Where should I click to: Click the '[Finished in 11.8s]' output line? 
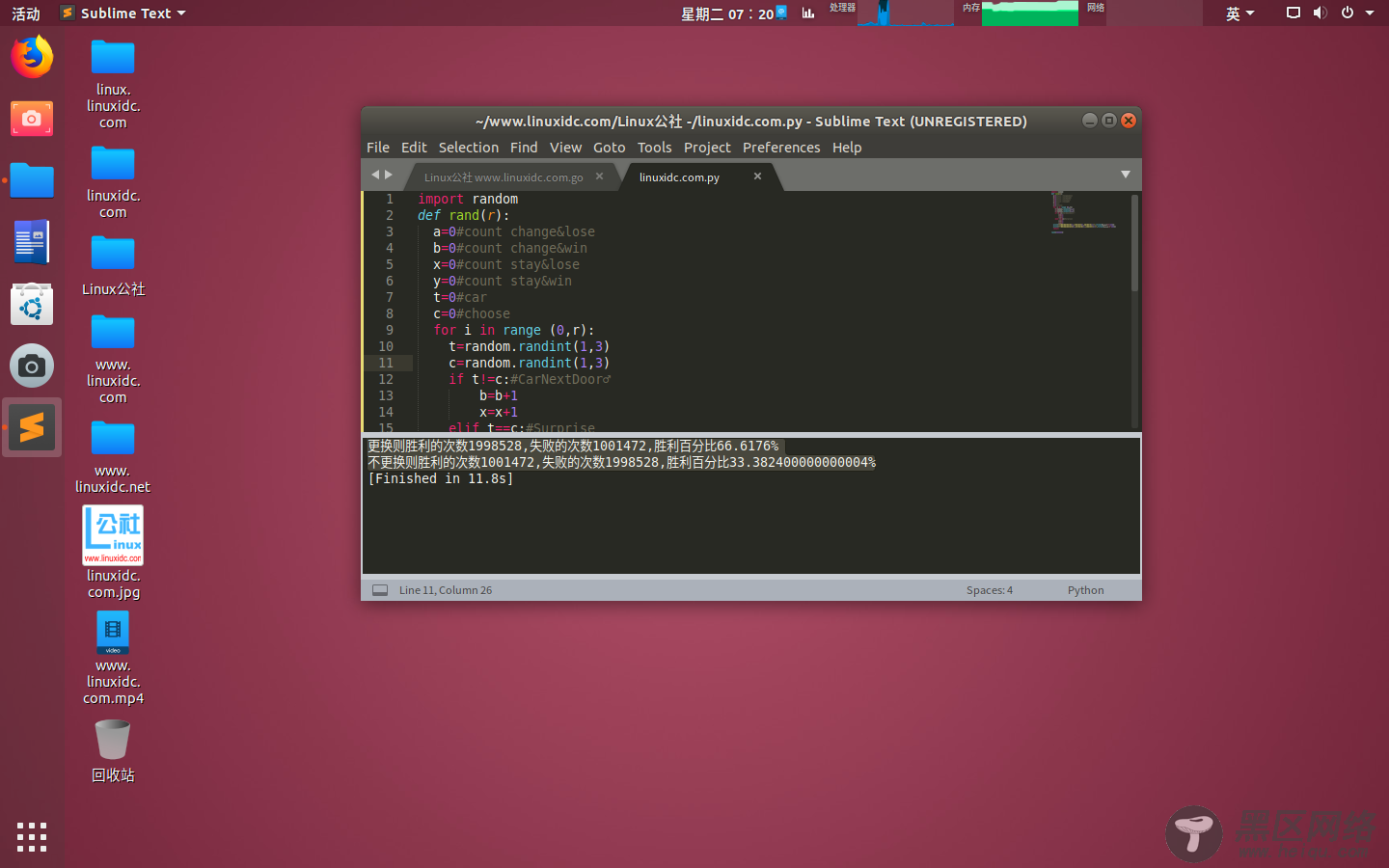tap(440, 478)
